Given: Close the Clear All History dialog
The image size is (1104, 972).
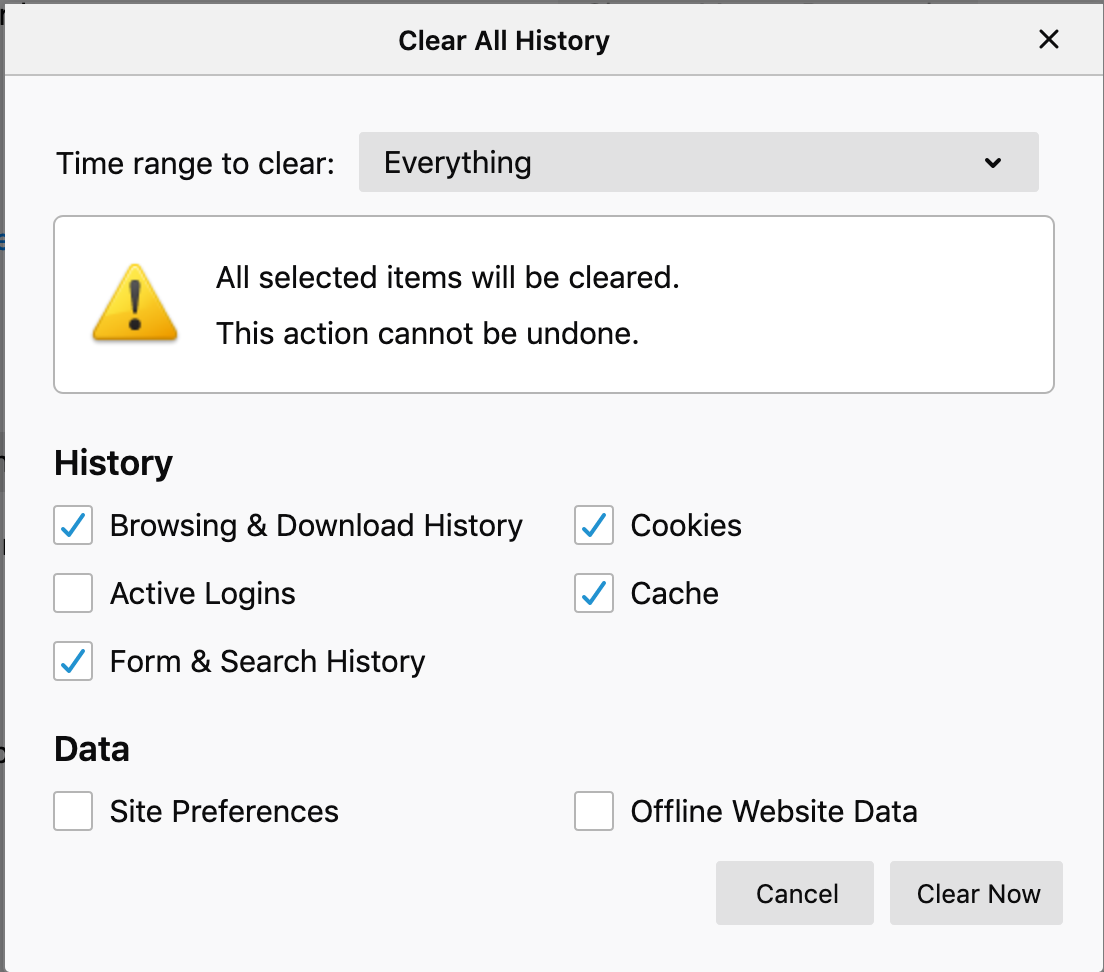Looking at the screenshot, I should (1048, 40).
